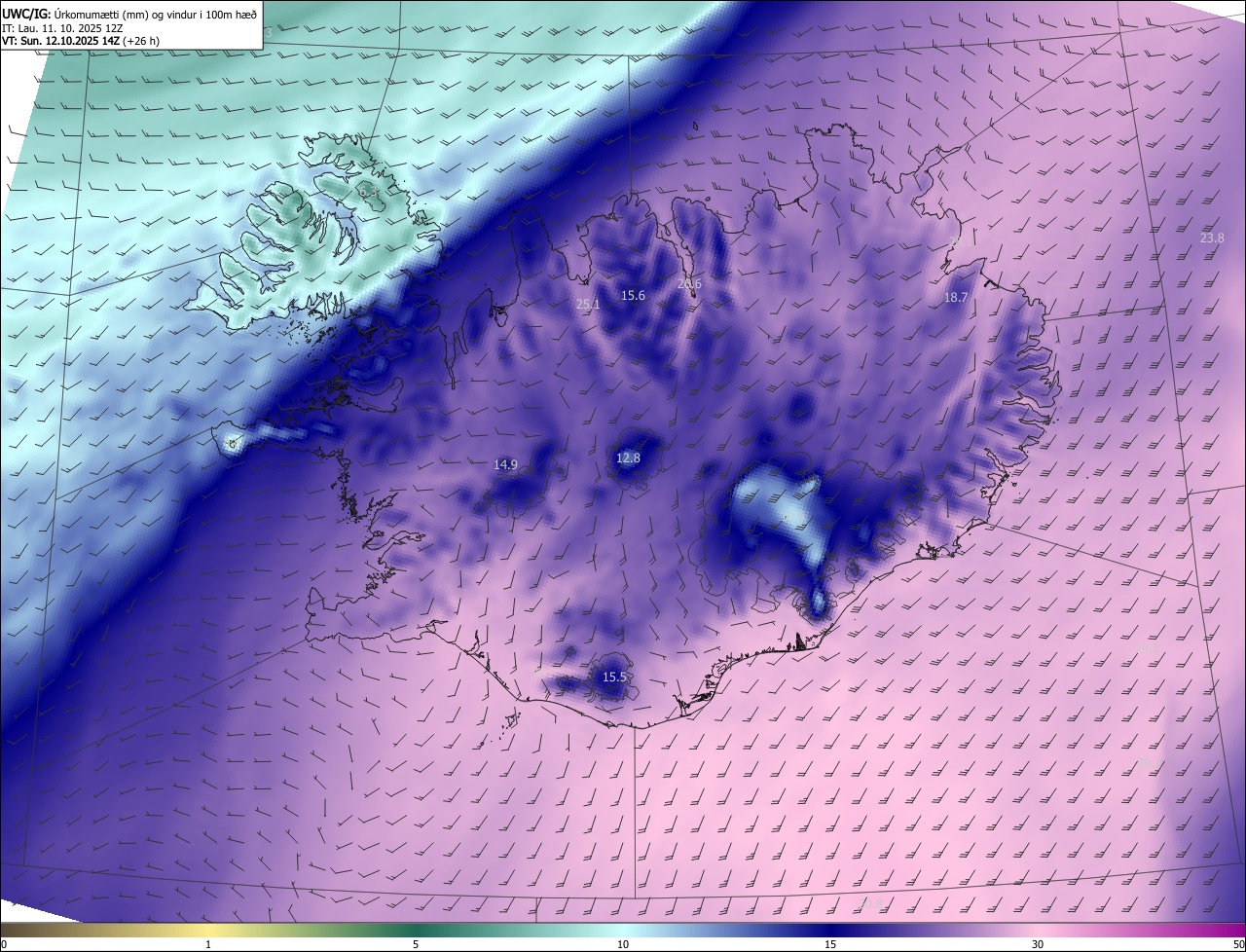Click the 0 tick on the color scale
This screenshot has width=1246, height=952.
coord(4,944)
